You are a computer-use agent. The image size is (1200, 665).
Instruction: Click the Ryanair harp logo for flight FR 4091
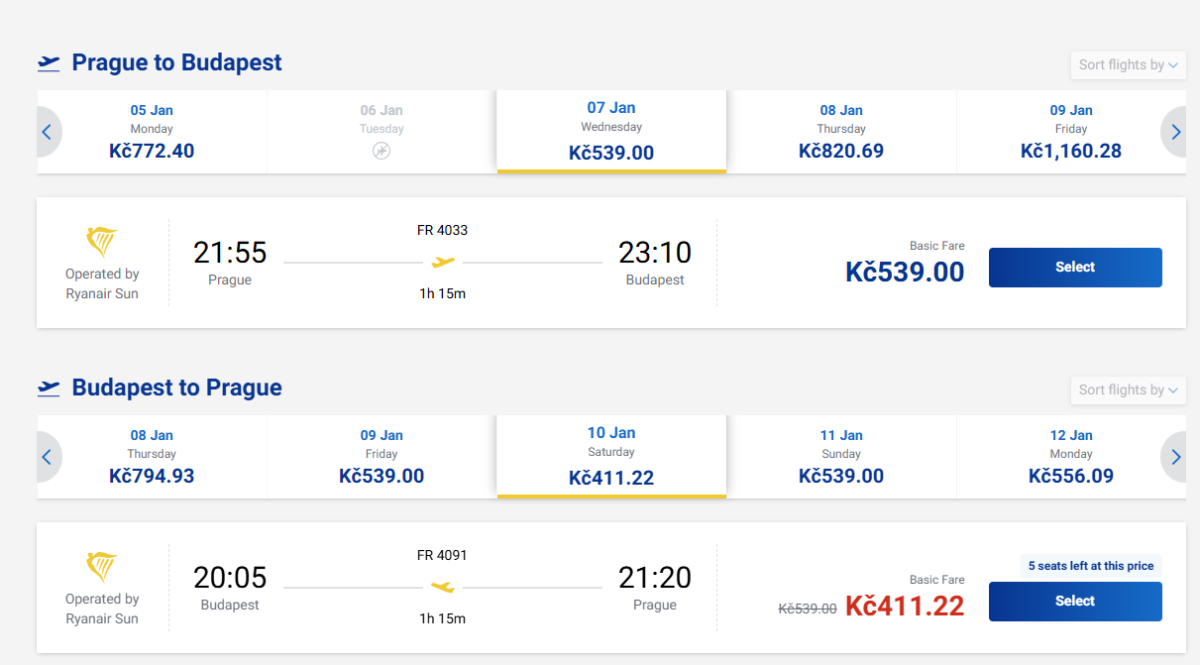102,567
